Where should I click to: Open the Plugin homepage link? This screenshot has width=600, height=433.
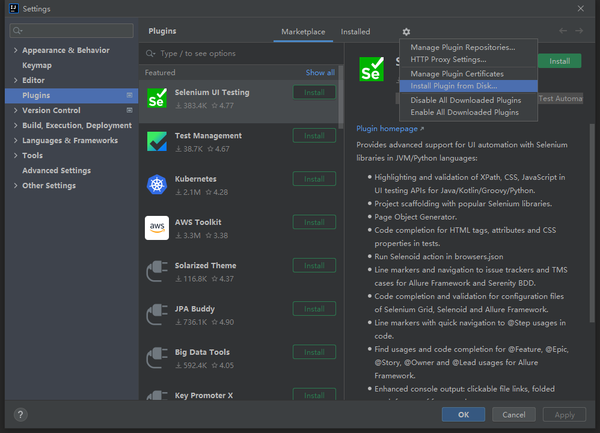point(387,128)
